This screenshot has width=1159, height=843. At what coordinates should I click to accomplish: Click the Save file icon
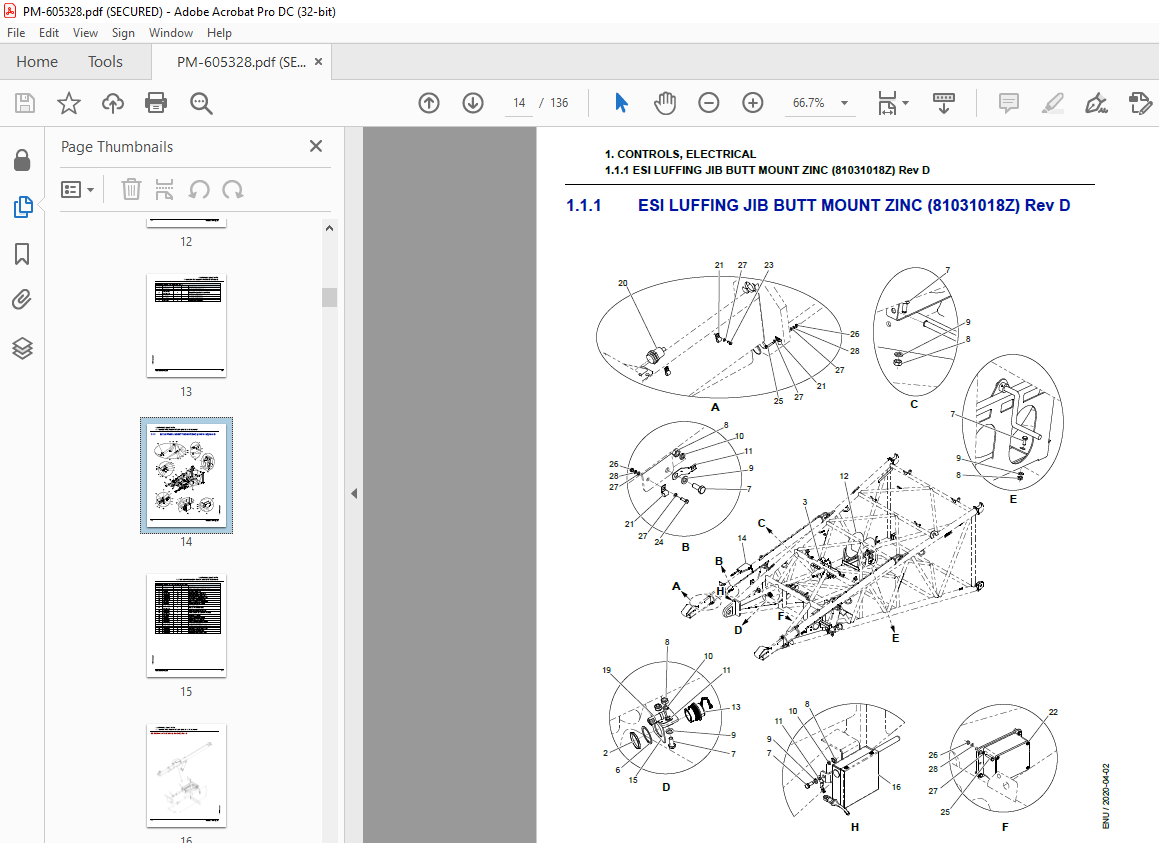25,103
